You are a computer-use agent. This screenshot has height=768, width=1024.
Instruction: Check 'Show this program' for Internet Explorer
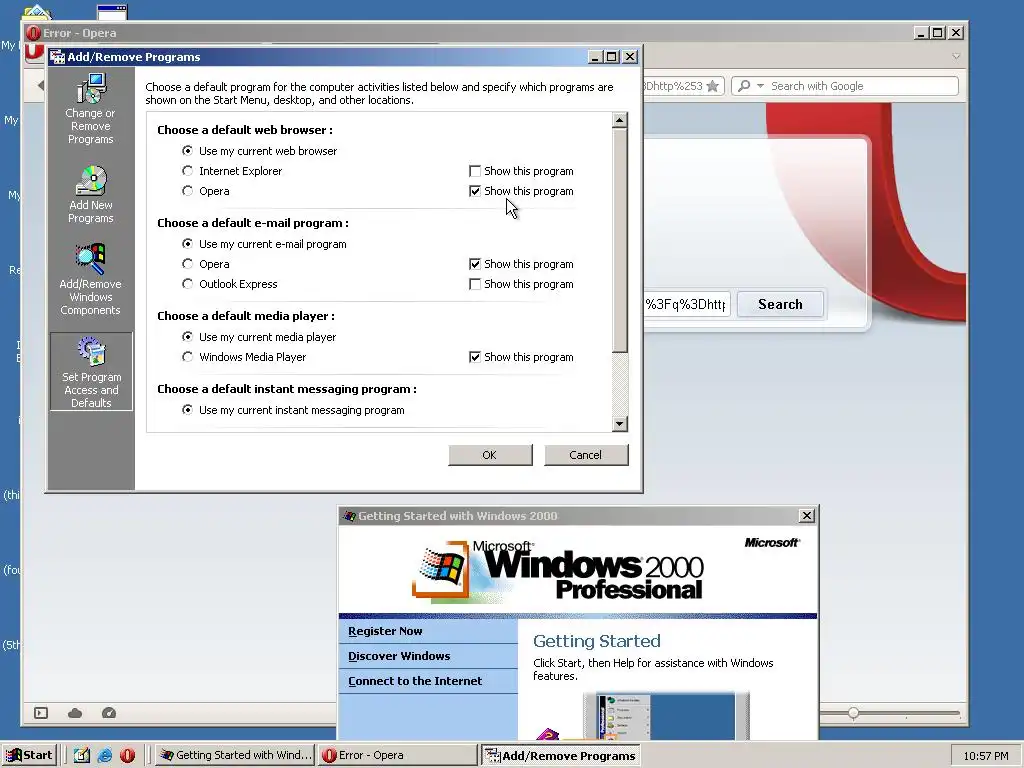[475, 171]
